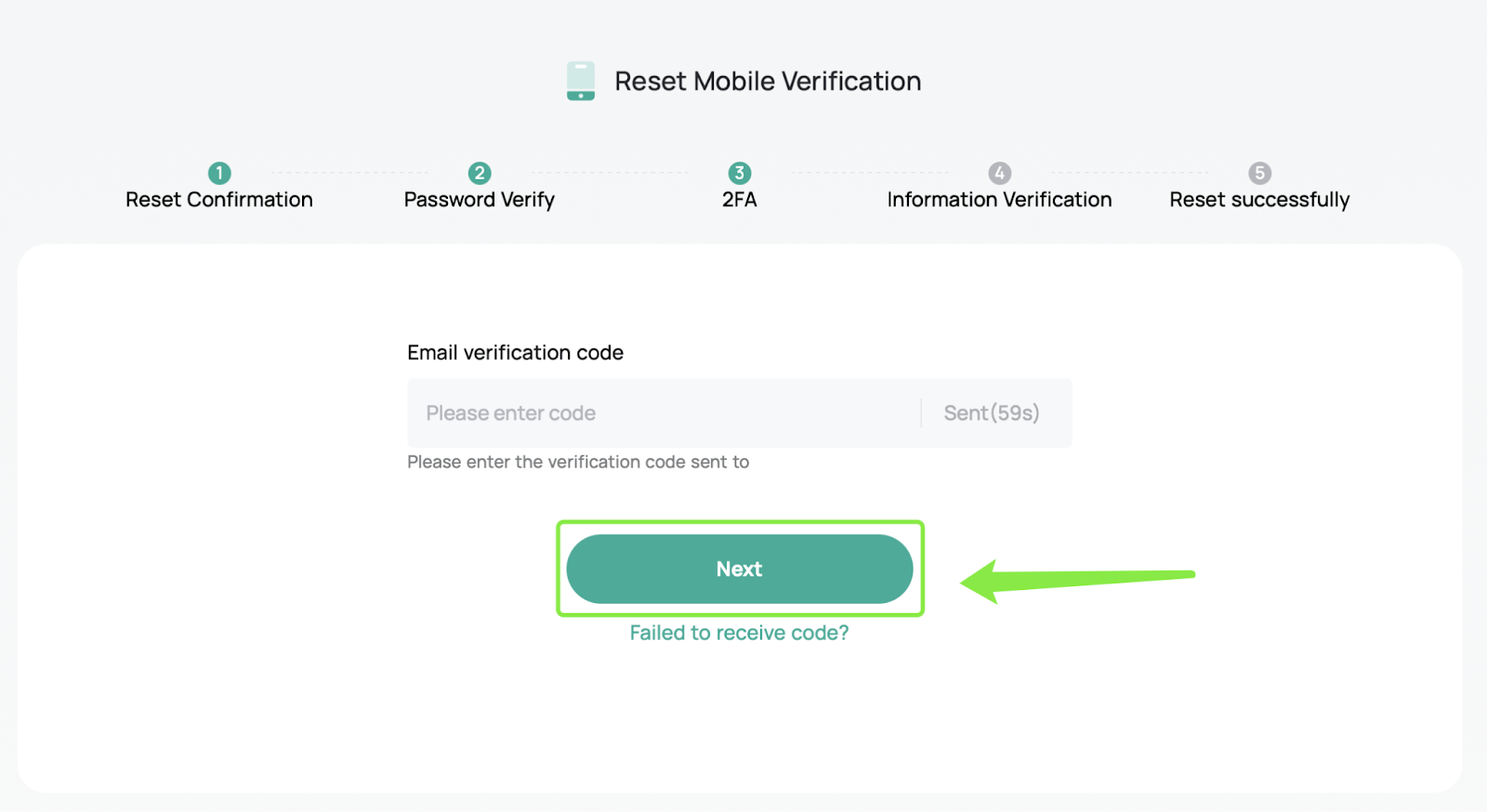This screenshot has height=812, width=1487.
Task: Click the mobile phone icon beside the title
Action: coord(581,81)
